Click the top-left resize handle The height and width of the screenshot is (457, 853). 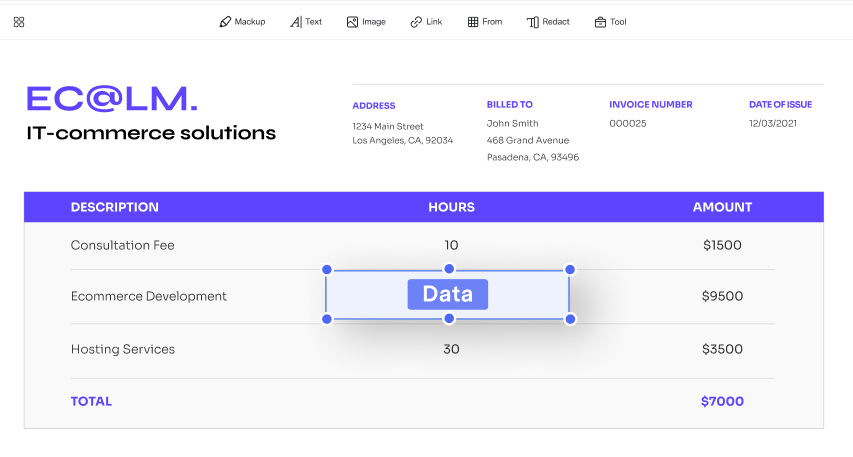[327, 269]
